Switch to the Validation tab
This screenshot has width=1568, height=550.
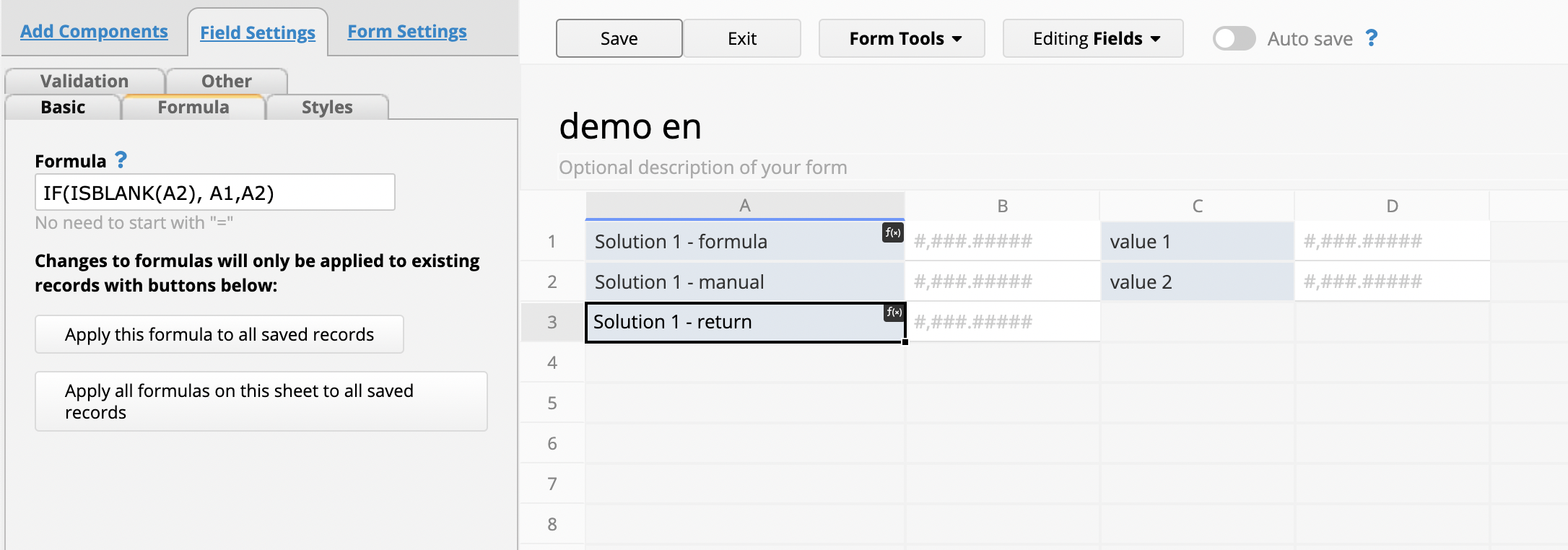84,81
